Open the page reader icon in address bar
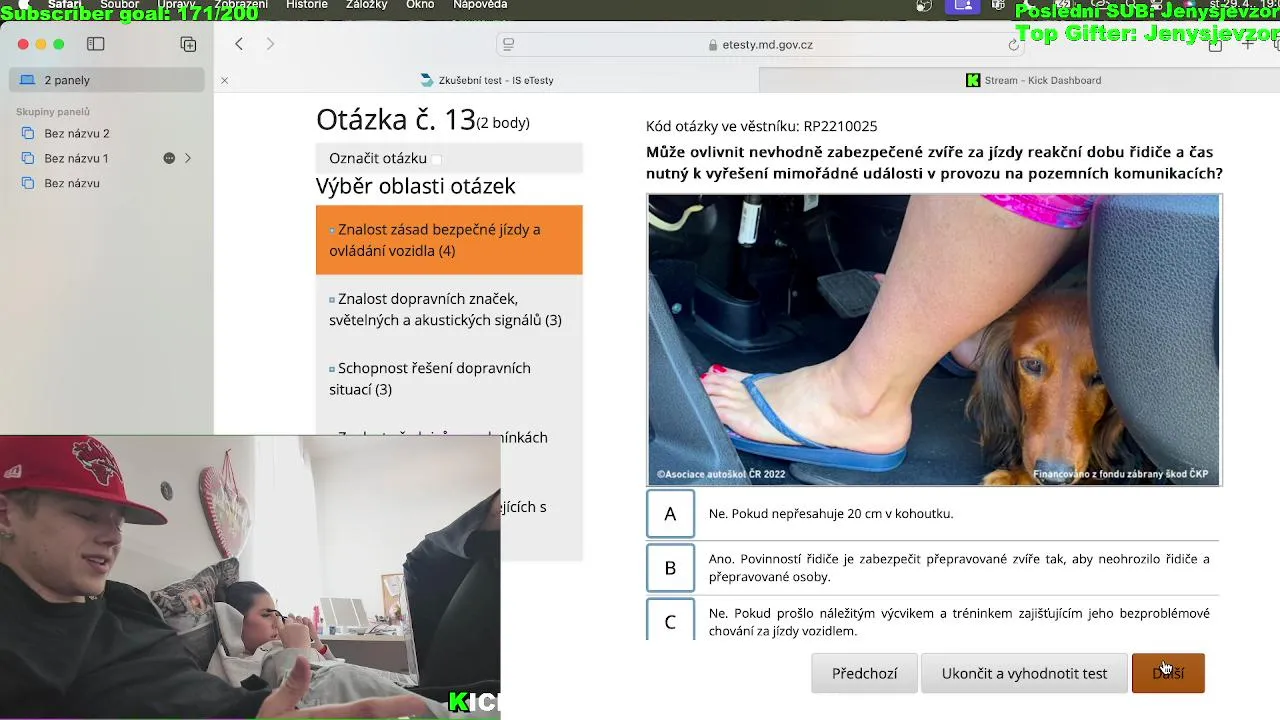This screenshot has height=720, width=1280. tap(508, 44)
